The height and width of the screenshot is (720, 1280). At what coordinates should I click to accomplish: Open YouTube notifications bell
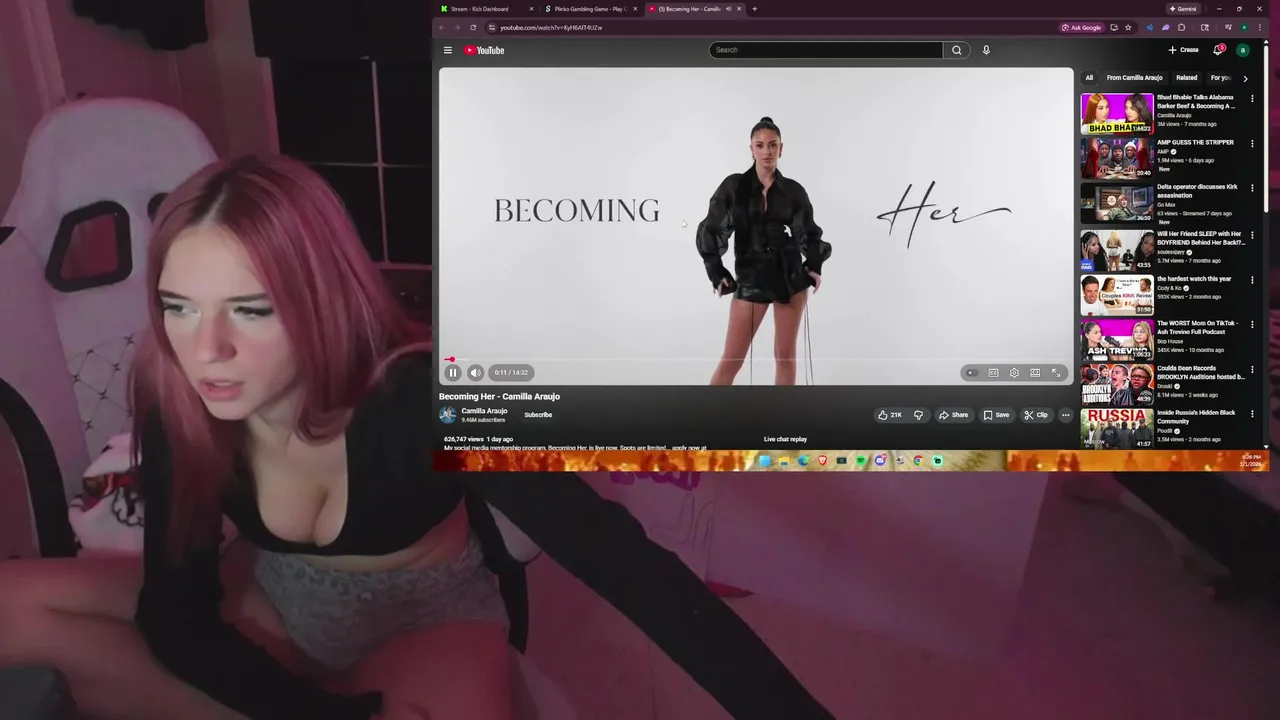[1218, 50]
